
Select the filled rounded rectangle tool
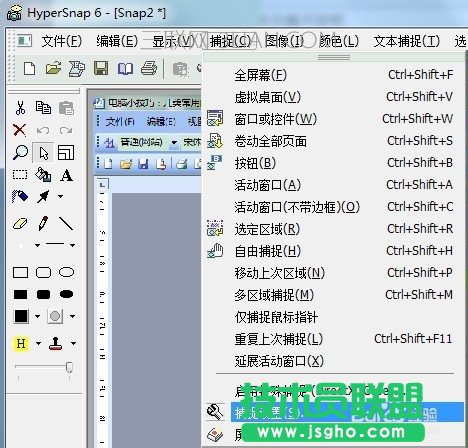(x=43, y=294)
